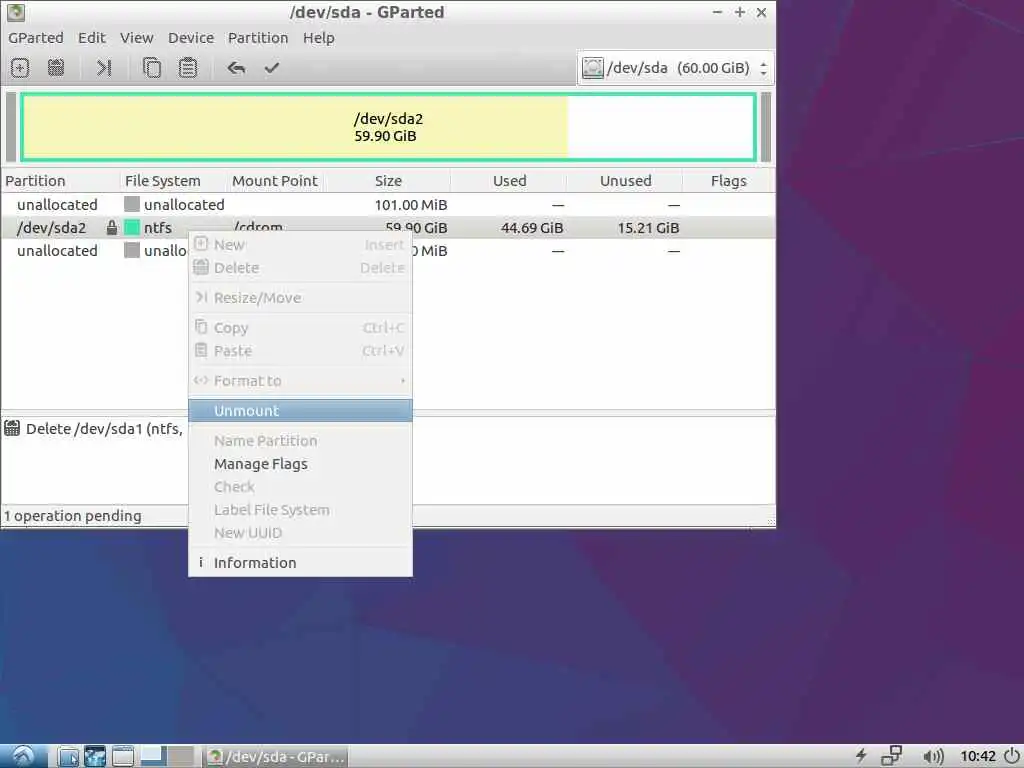Sort by the Size column header
1024x768 pixels.
[x=388, y=181]
